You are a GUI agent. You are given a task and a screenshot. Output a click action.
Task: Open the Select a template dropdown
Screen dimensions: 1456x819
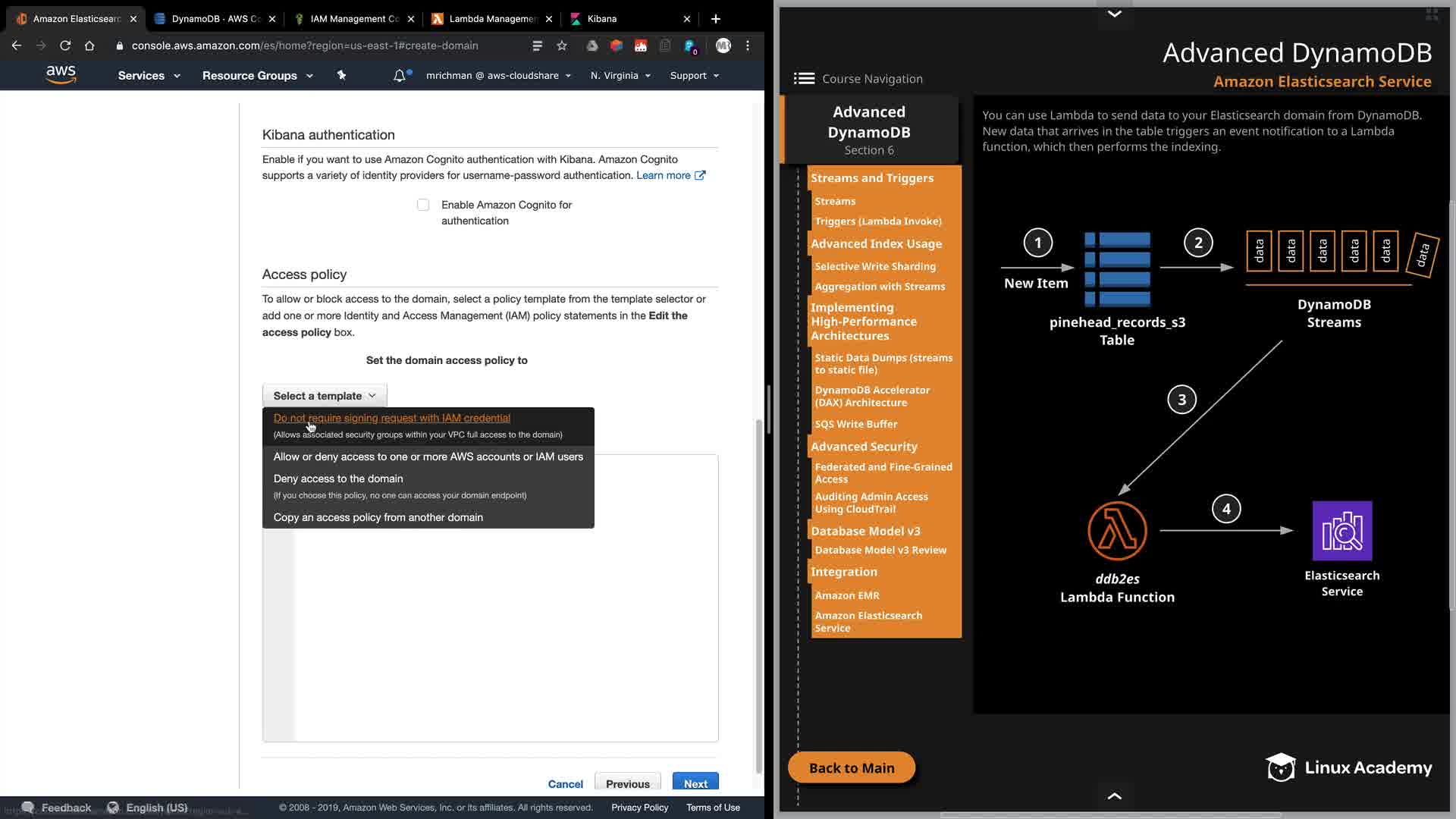click(x=325, y=396)
